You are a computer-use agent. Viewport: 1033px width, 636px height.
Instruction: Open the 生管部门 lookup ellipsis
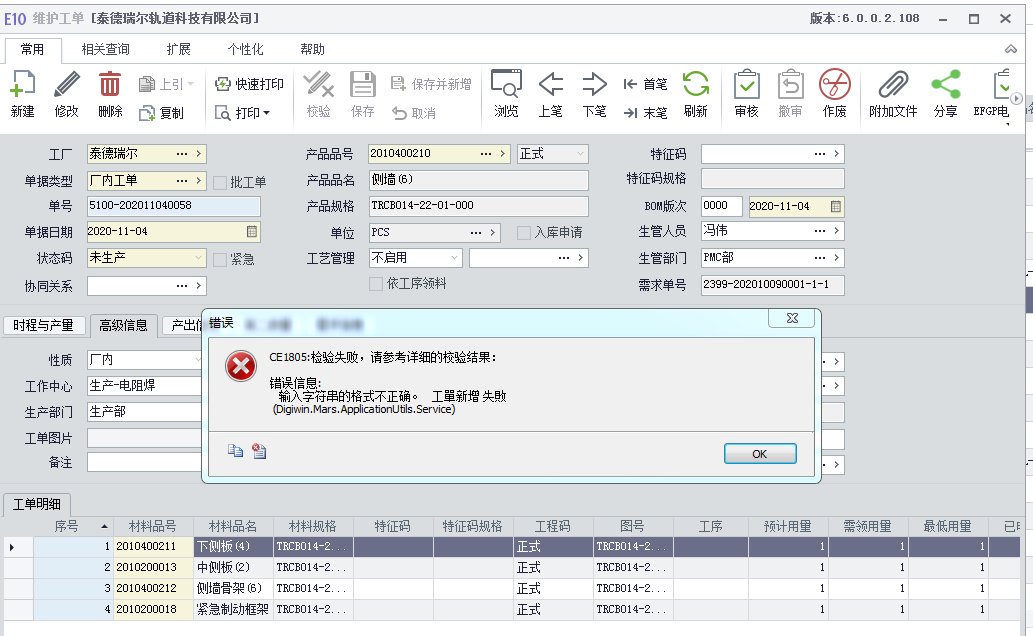[x=820, y=258]
